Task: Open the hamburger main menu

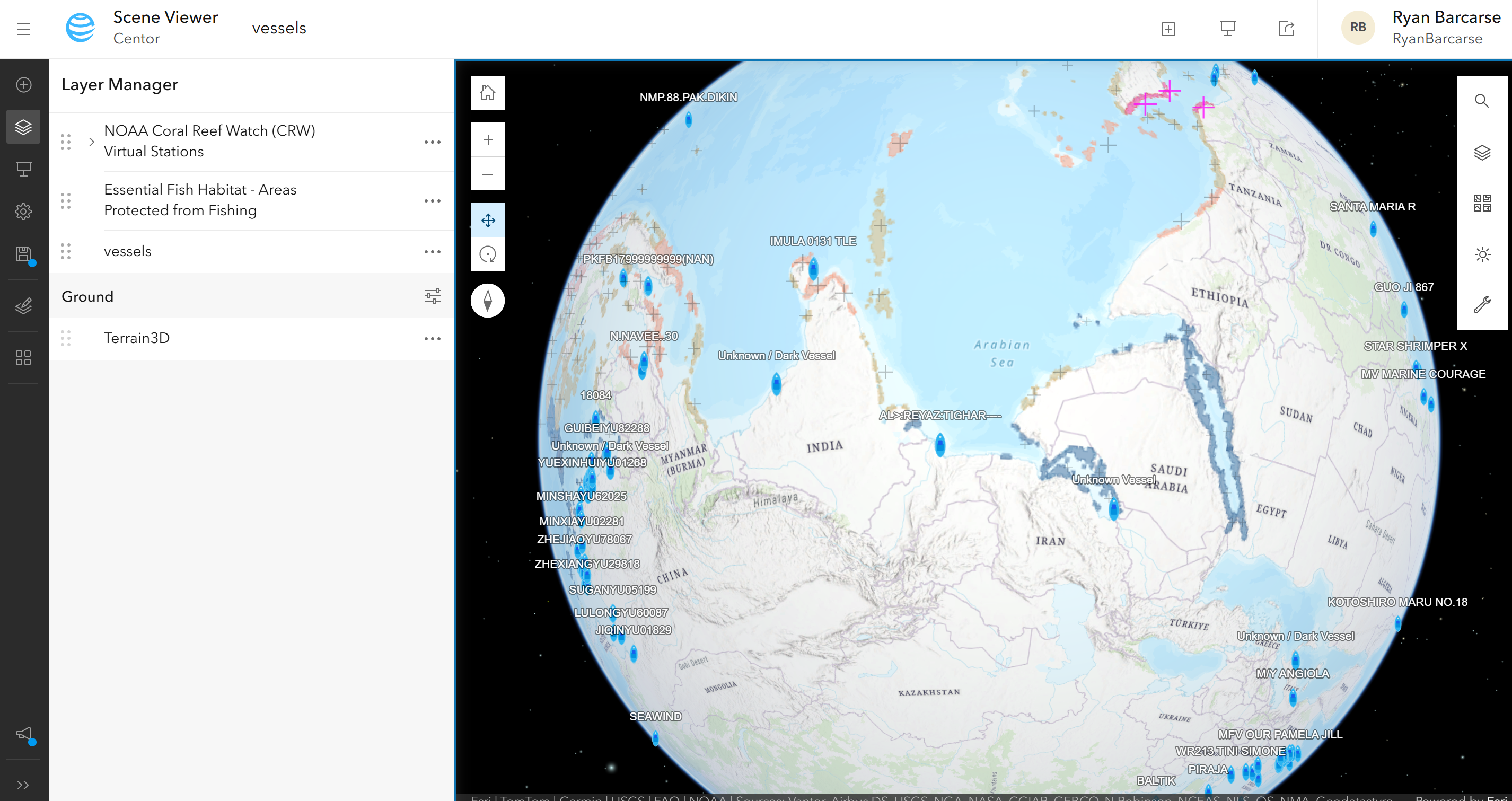Action: (23, 29)
